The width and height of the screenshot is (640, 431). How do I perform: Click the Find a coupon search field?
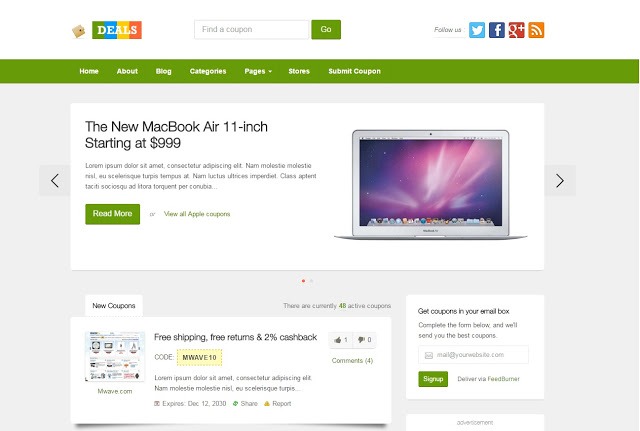pyautogui.click(x=252, y=29)
